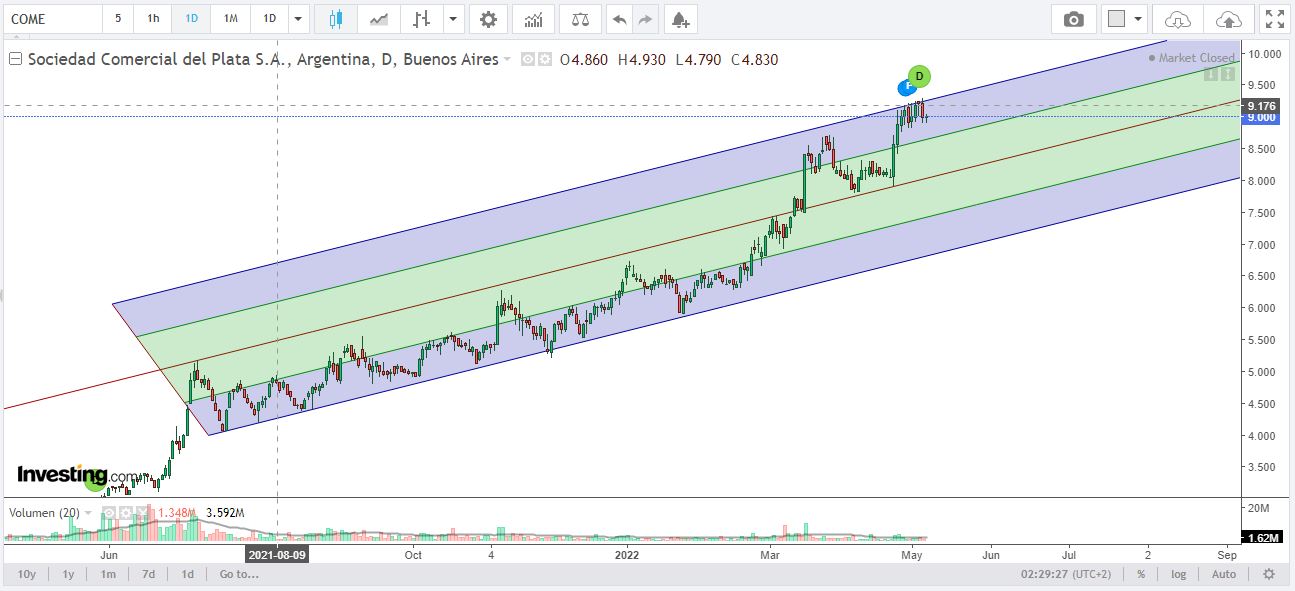Expand the timeframe interval dropdown
Image resolution: width=1295 pixels, height=591 pixels.
click(x=298, y=19)
